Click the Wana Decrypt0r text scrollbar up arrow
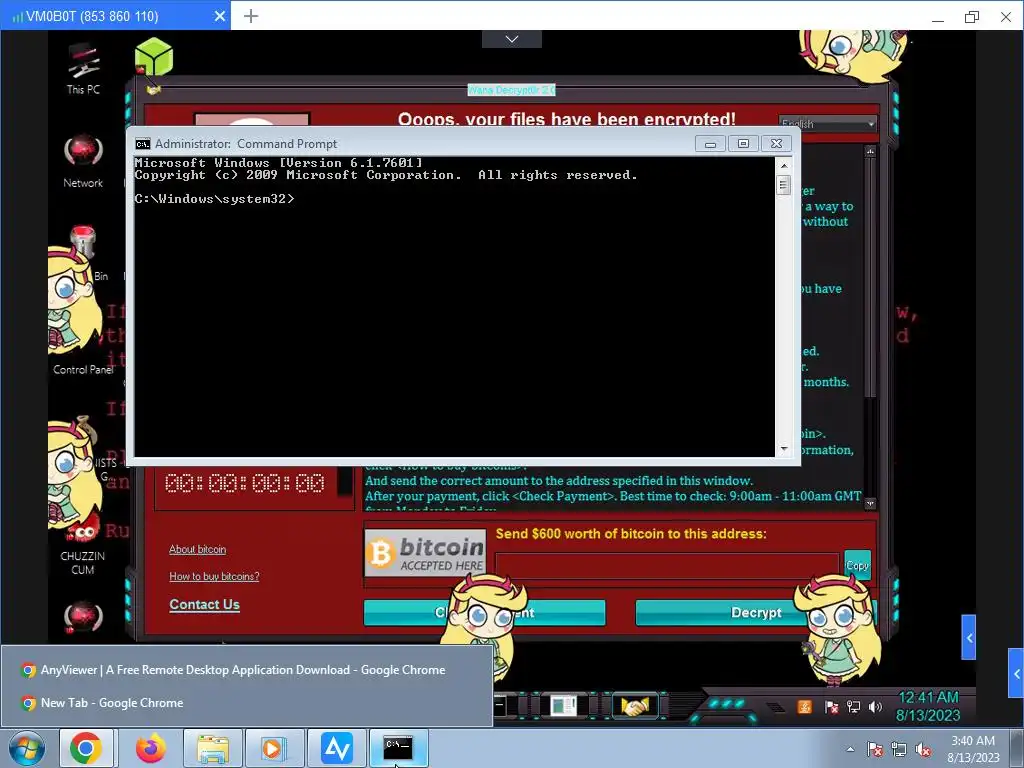Screen dimensions: 1024x768 (870, 152)
